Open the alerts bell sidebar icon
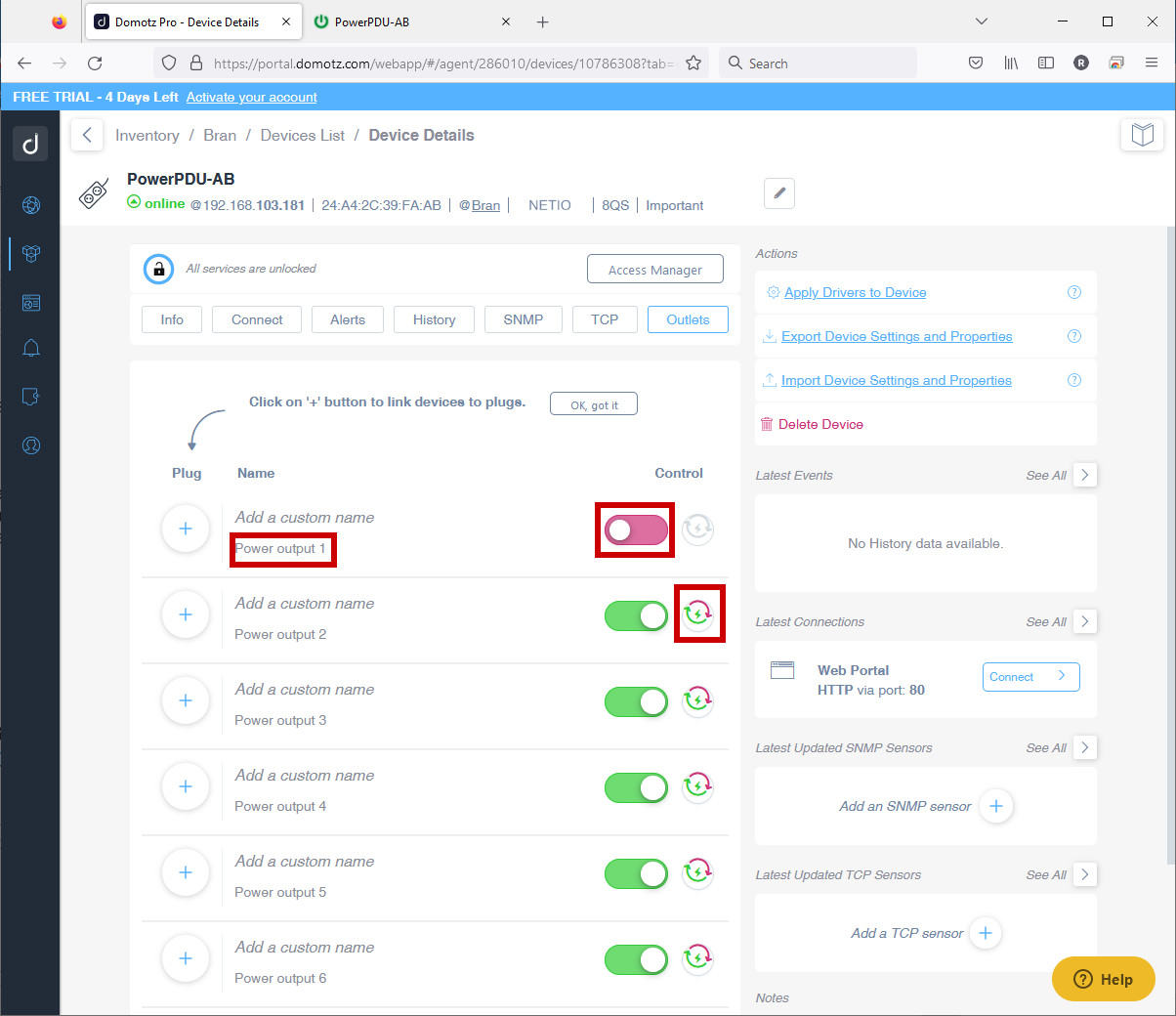Viewport: 1176px width, 1016px height. point(31,348)
